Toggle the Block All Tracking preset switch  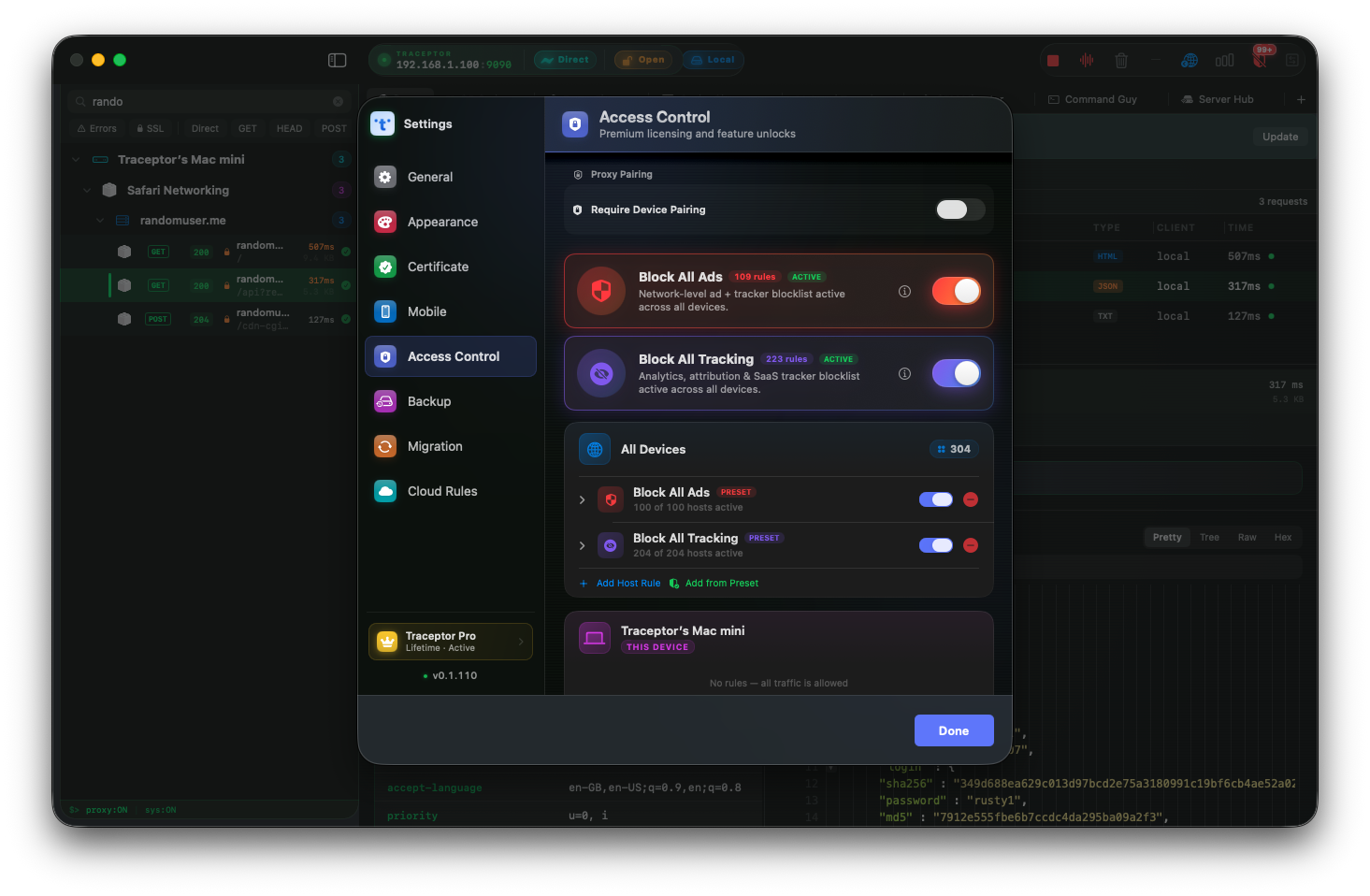(936, 545)
